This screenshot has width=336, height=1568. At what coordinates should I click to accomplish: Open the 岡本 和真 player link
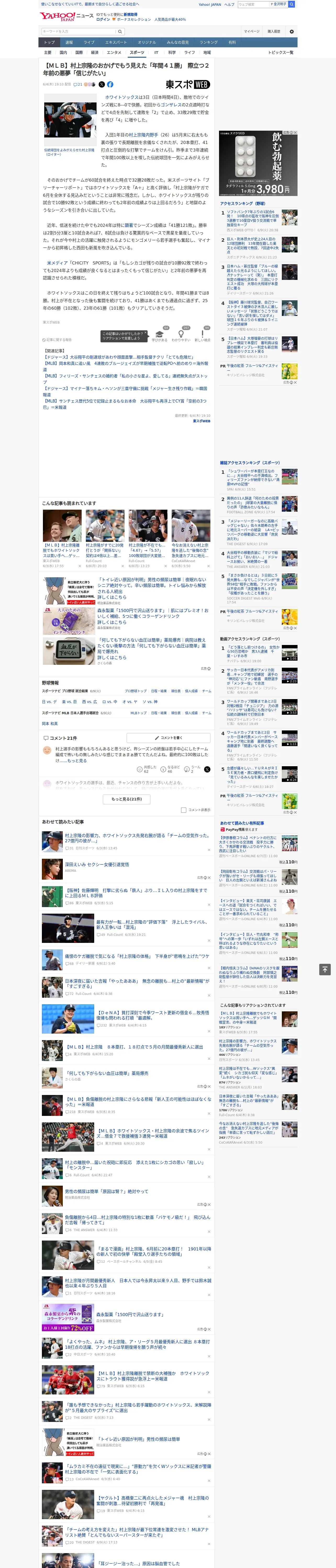49,724
